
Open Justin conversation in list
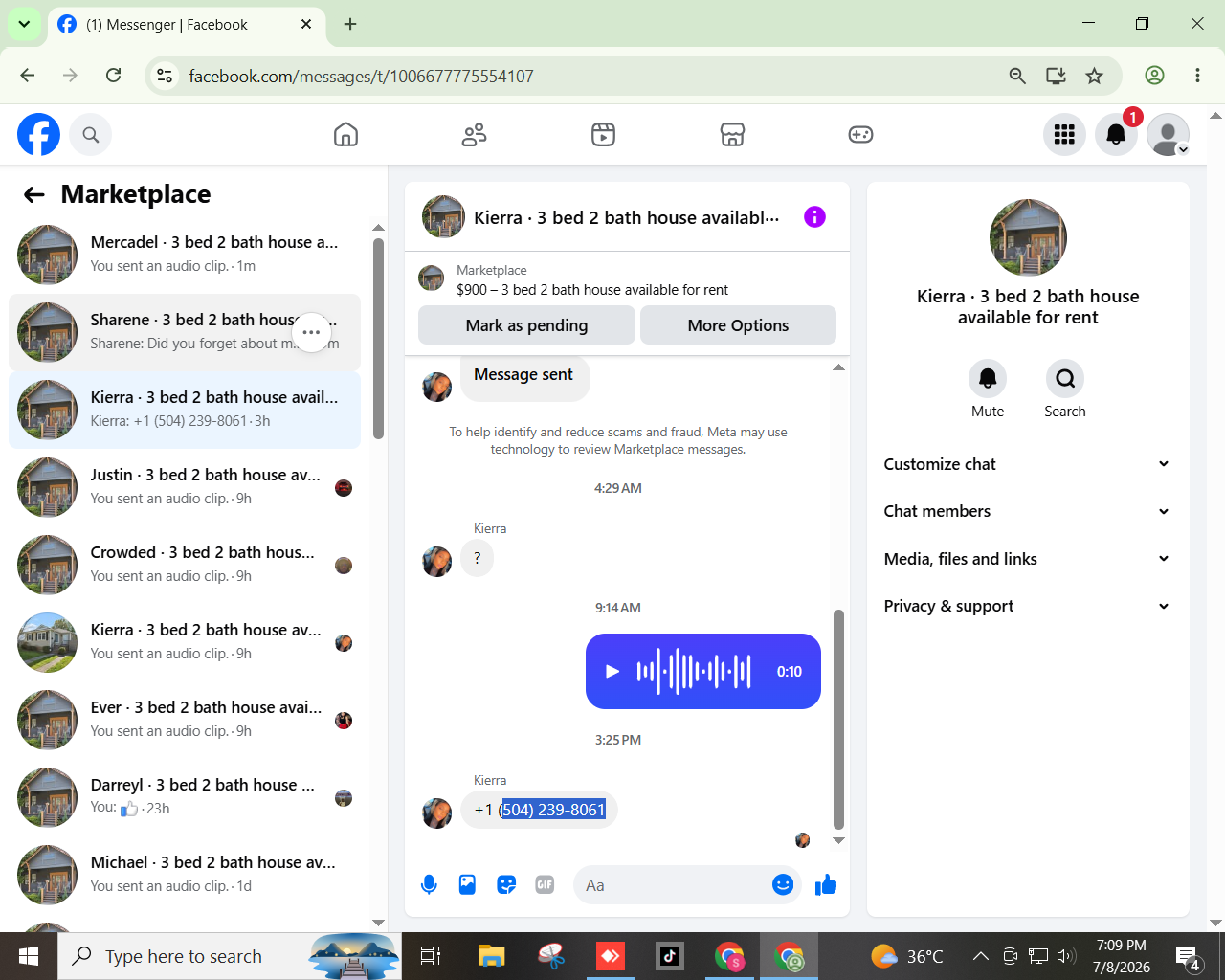pos(185,487)
